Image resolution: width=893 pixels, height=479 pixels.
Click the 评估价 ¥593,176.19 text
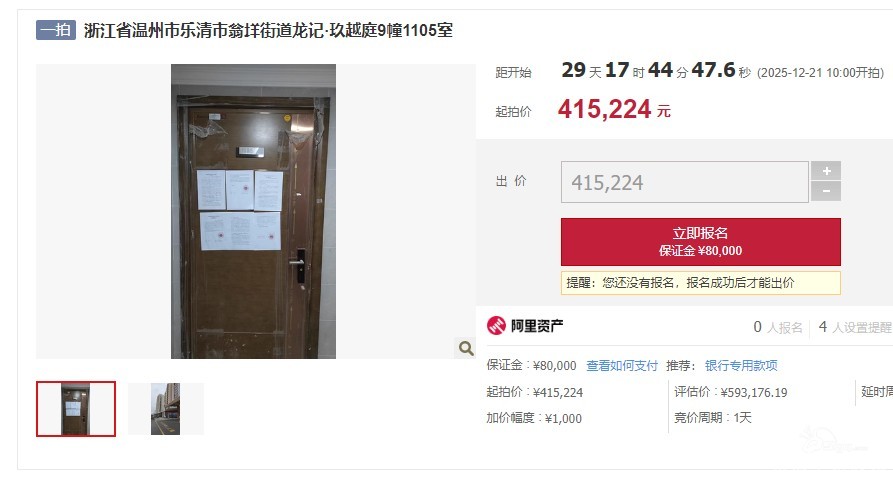(731, 392)
